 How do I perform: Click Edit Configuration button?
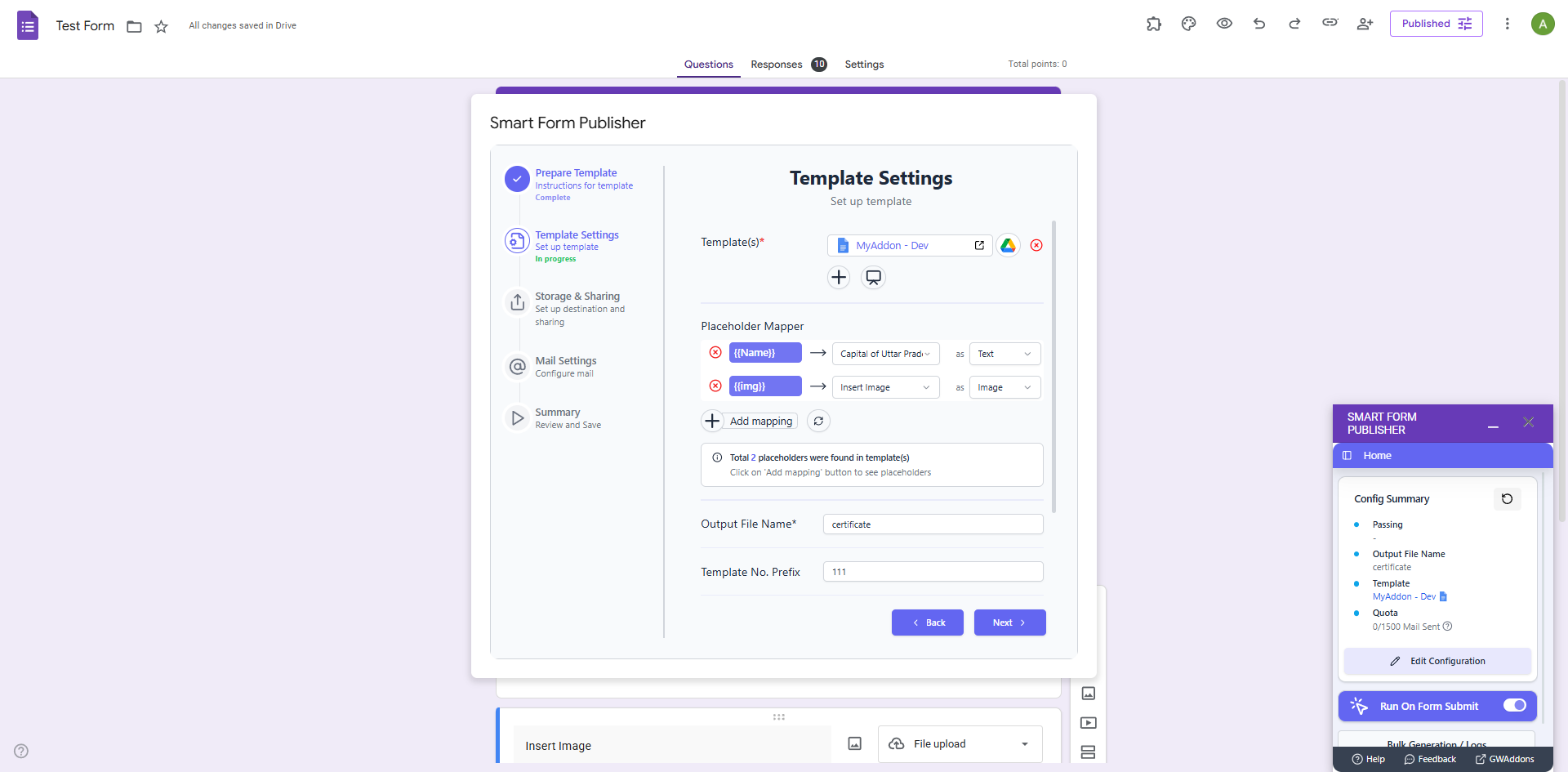click(1437, 661)
